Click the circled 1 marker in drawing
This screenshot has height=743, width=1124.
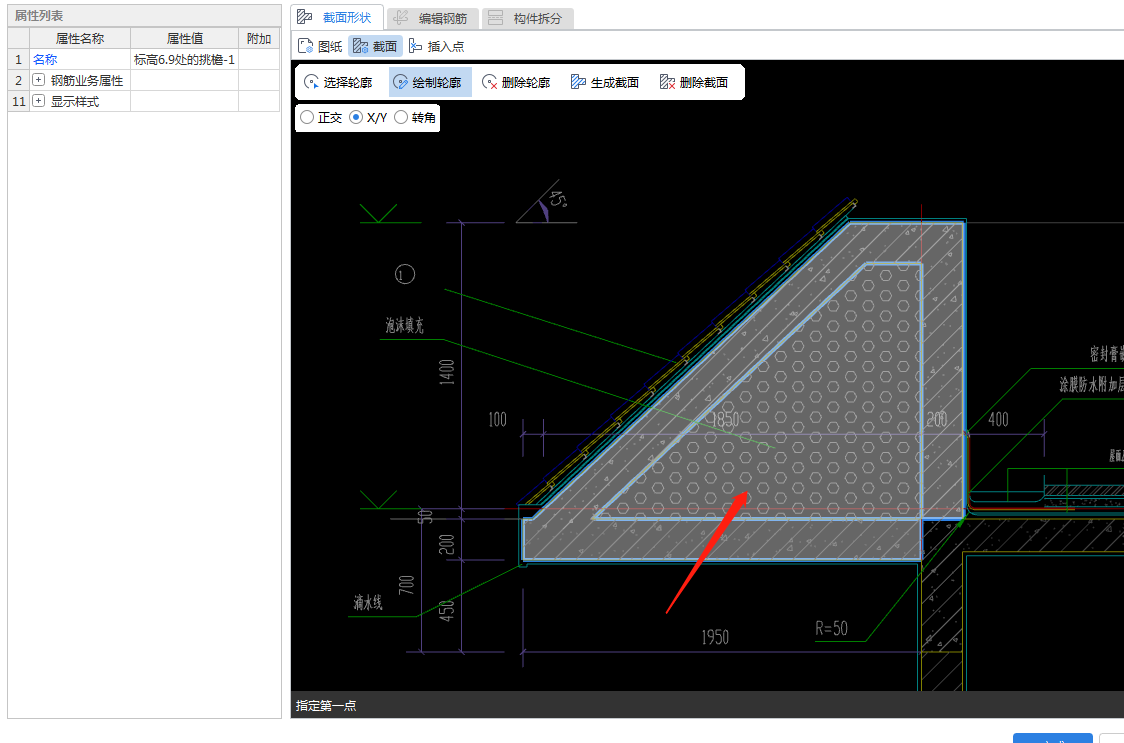[x=404, y=274]
